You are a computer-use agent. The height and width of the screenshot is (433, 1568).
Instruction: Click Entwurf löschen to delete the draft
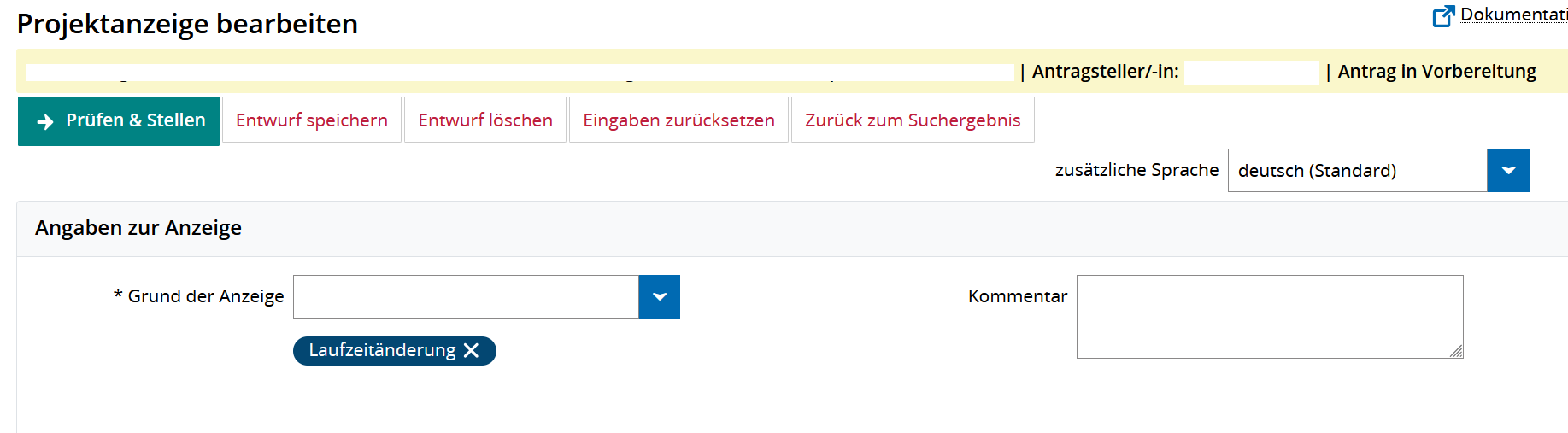click(485, 120)
